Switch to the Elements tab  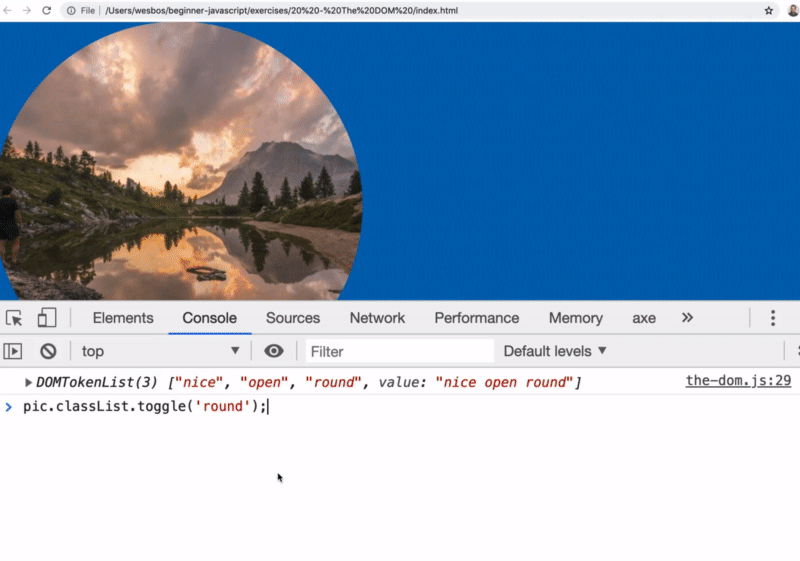pyautogui.click(x=123, y=318)
